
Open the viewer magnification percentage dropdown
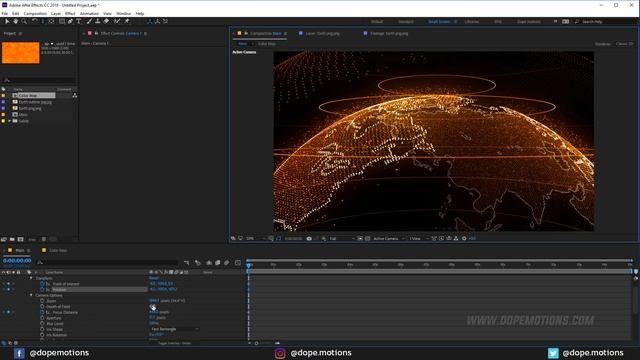[256, 238]
